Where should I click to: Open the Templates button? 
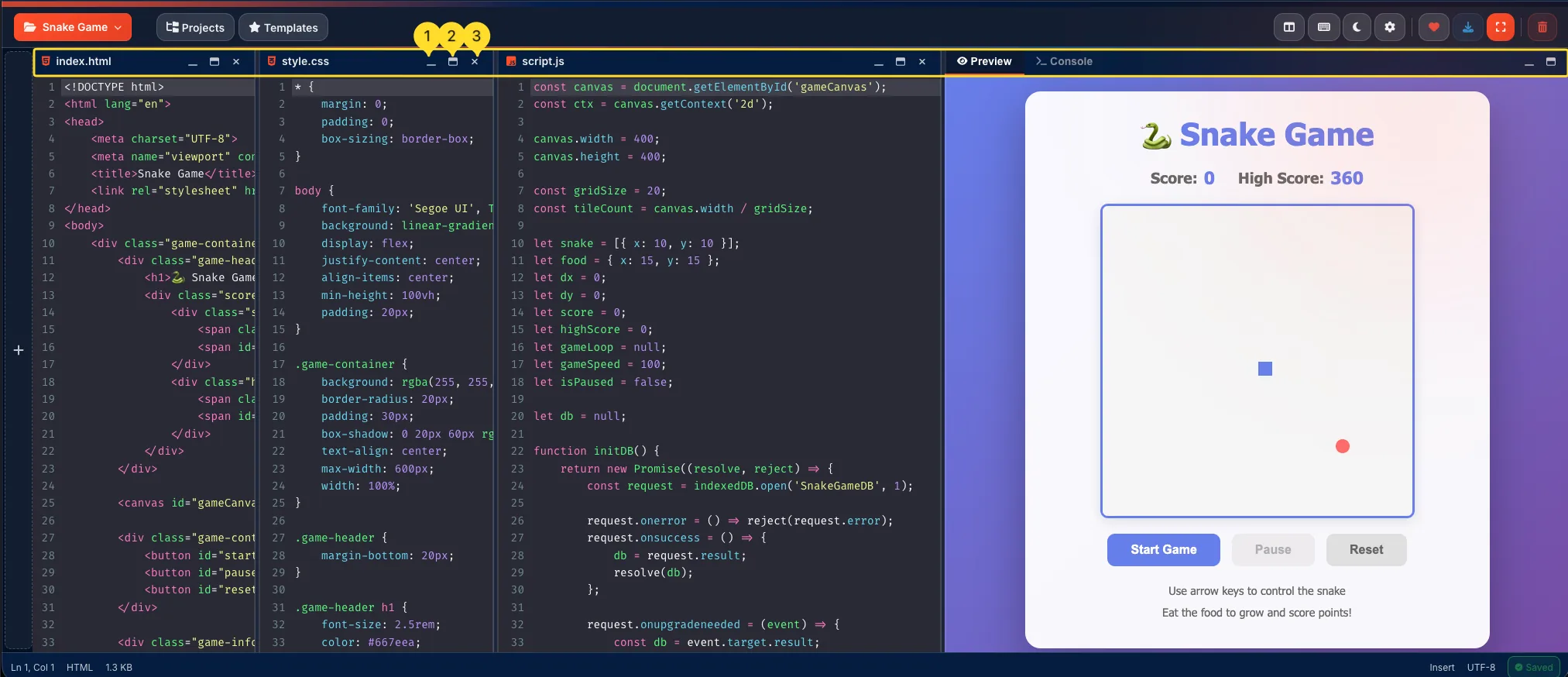click(283, 28)
